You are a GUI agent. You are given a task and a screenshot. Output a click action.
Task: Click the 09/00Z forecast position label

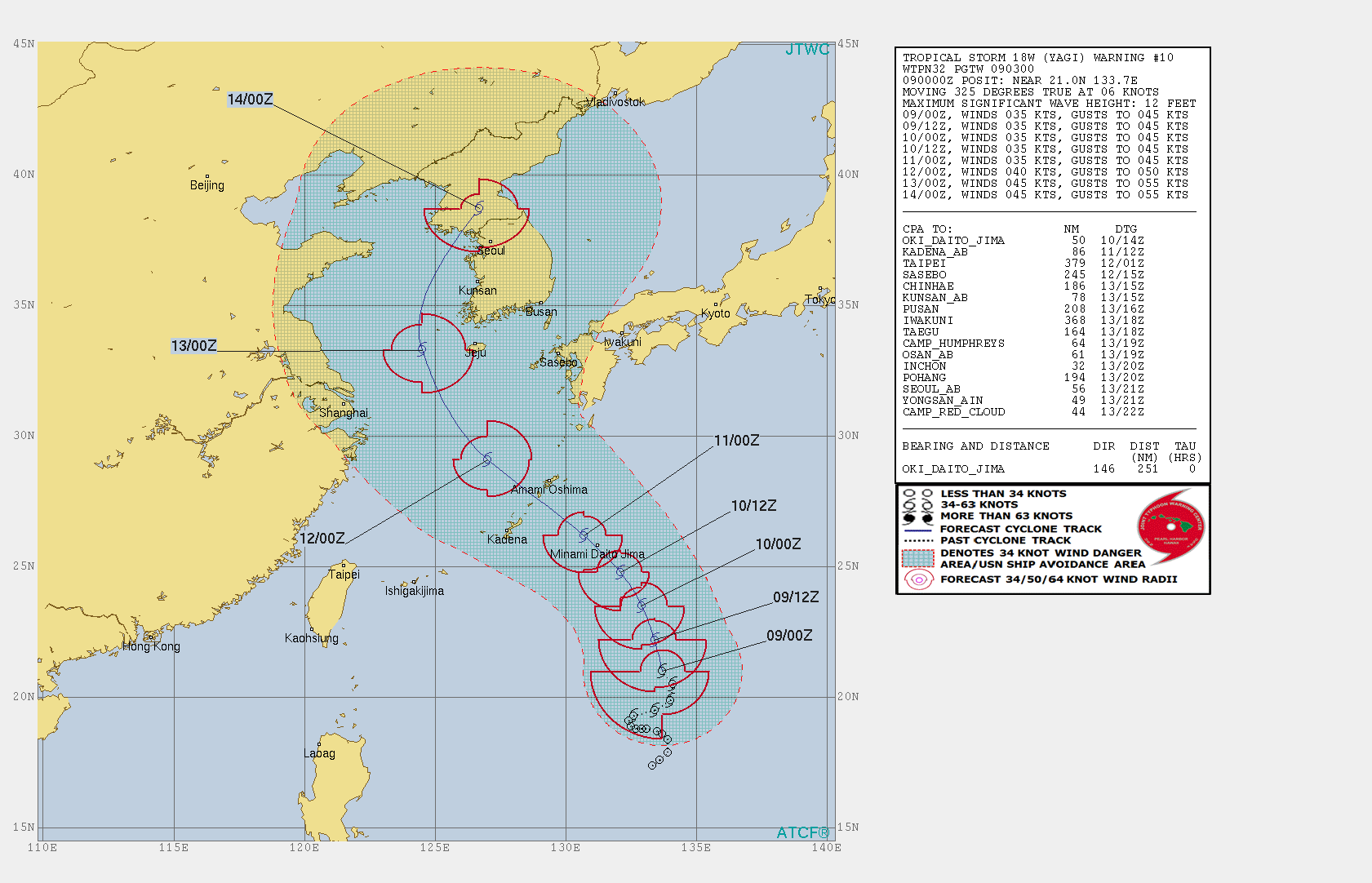[x=789, y=636]
